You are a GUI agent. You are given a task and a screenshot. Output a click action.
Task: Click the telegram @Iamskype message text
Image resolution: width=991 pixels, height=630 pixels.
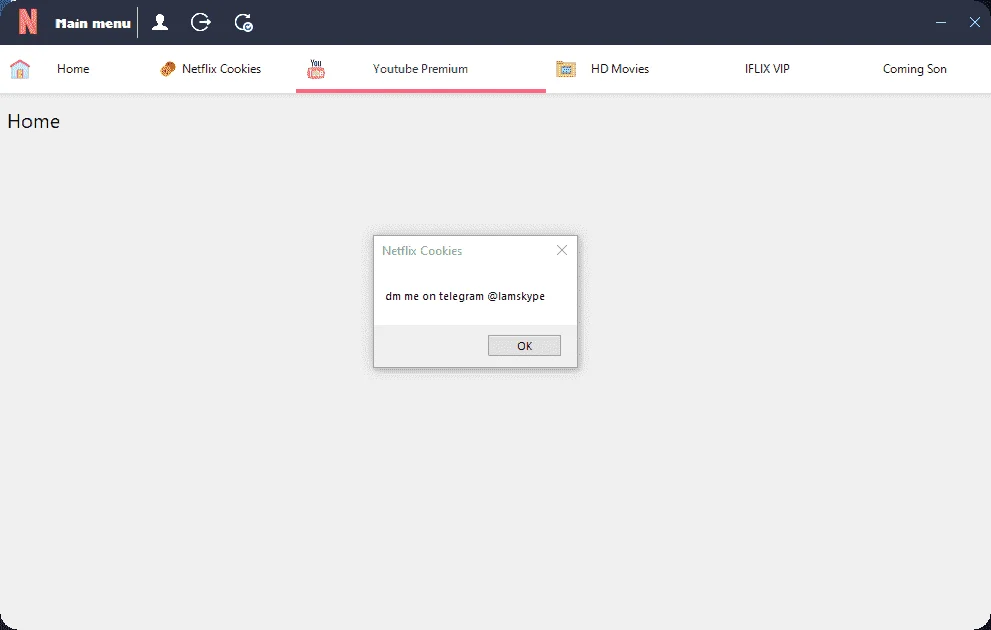465,296
